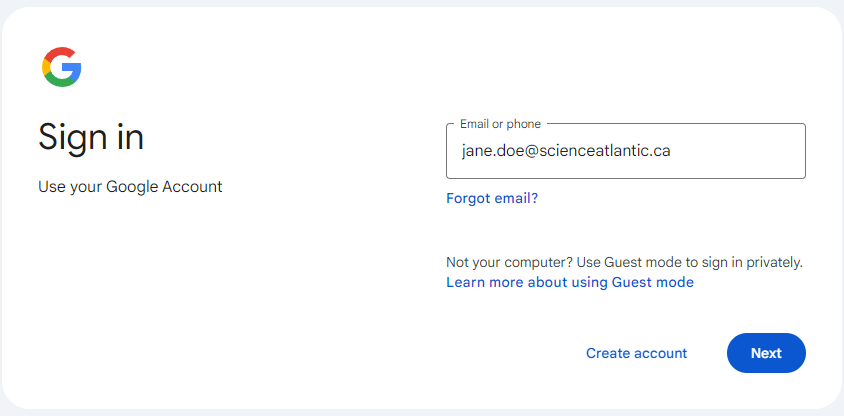Recover a forgotten email address via the link
Viewport: 844px width, 416px height.
492,198
